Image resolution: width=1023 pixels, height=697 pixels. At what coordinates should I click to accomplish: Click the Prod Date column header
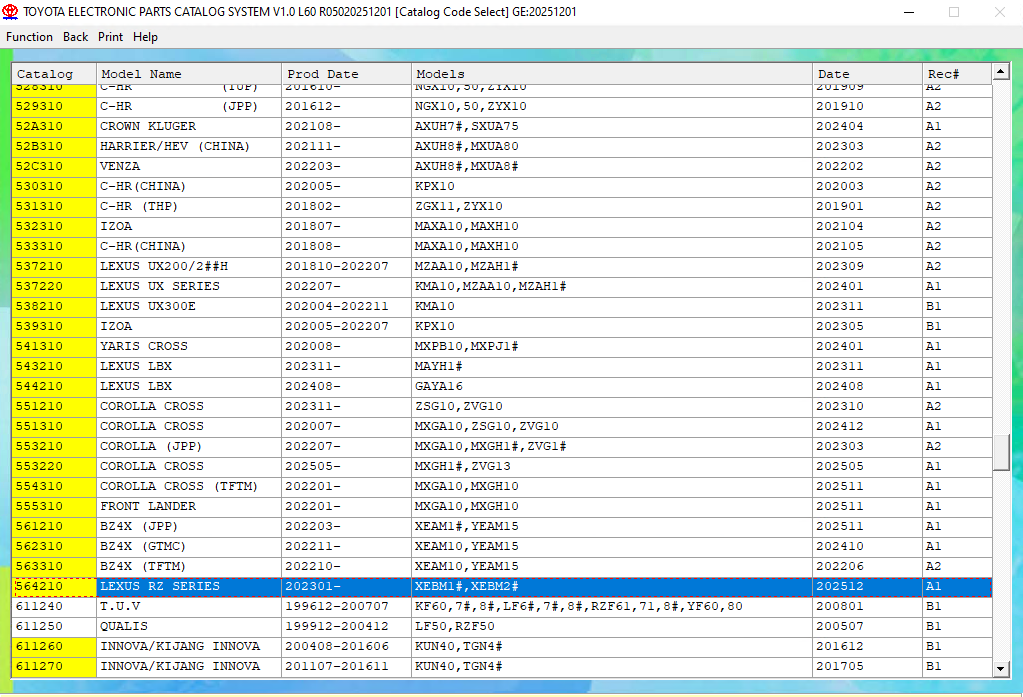pos(346,74)
